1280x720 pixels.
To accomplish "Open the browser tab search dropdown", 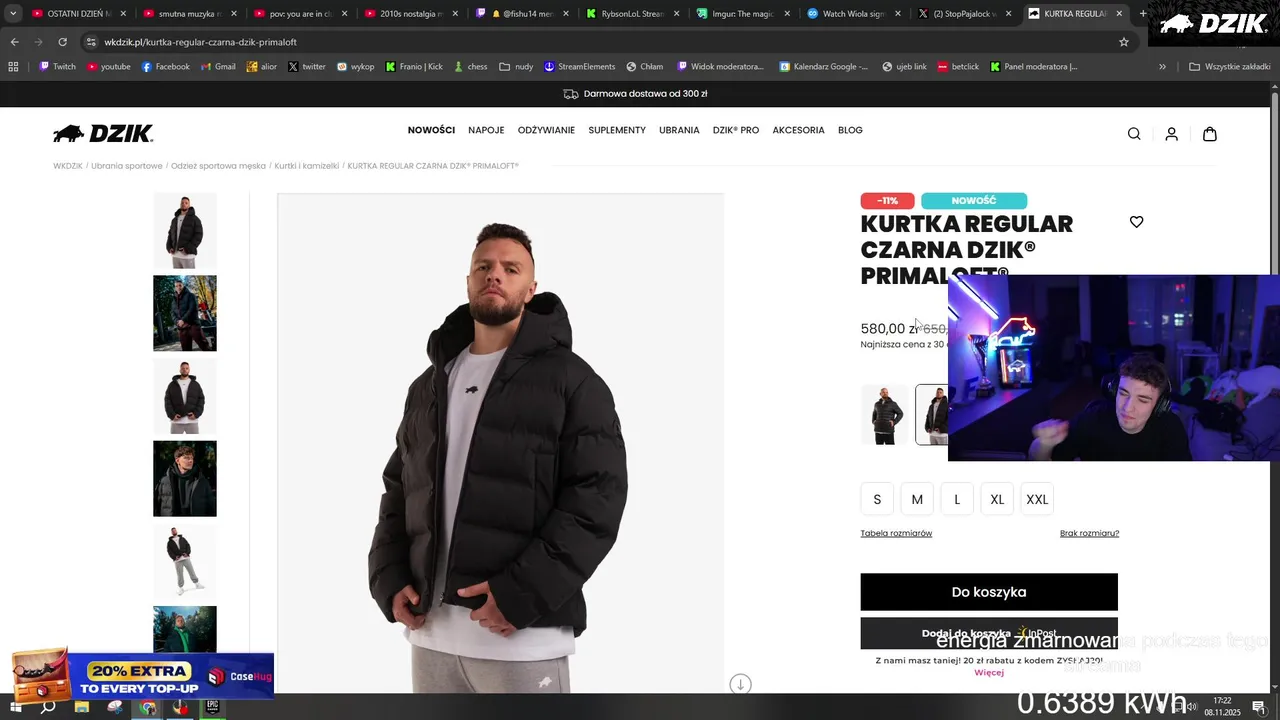I will pyautogui.click(x=13, y=14).
